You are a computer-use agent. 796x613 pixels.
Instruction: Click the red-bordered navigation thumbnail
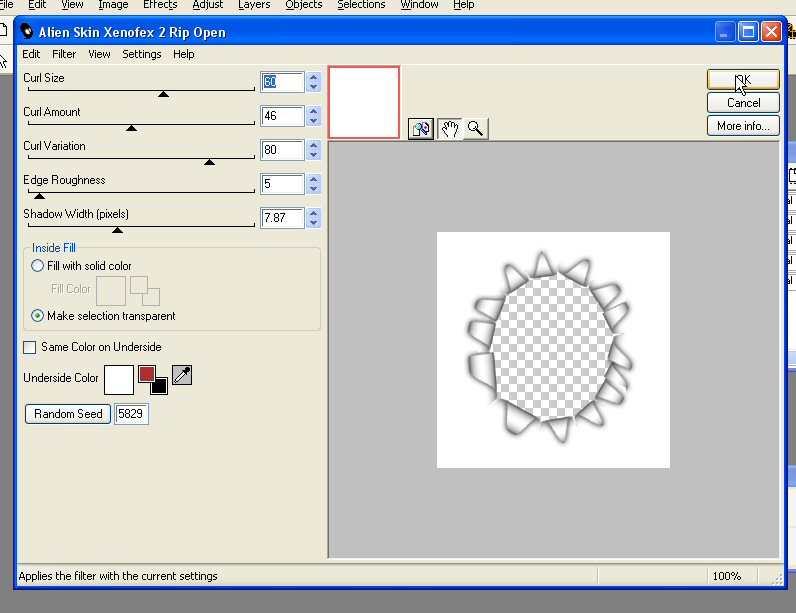(364, 102)
